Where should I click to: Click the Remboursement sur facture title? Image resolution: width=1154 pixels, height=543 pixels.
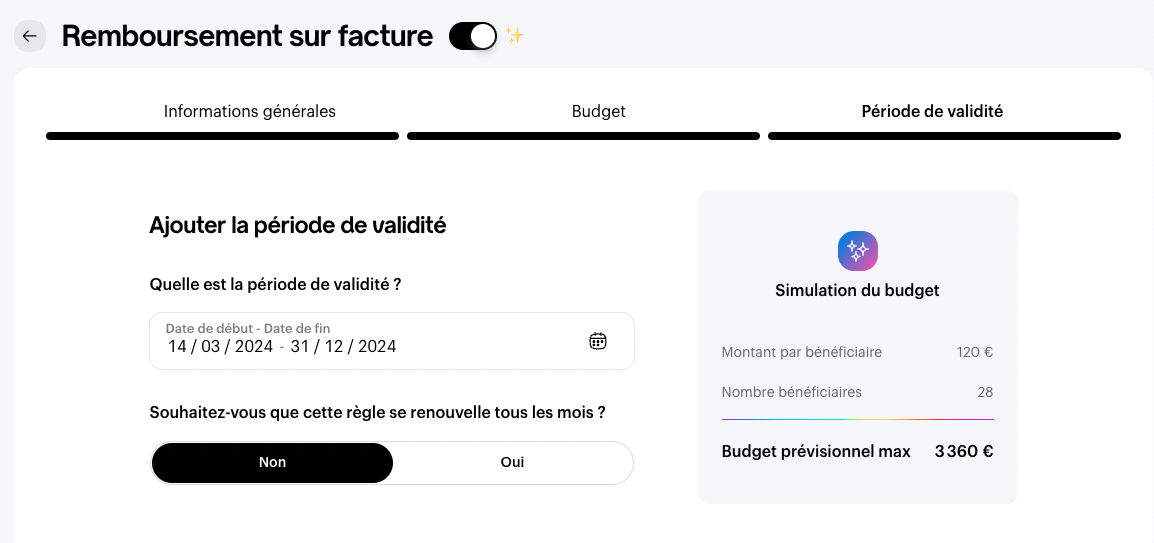[247, 35]
